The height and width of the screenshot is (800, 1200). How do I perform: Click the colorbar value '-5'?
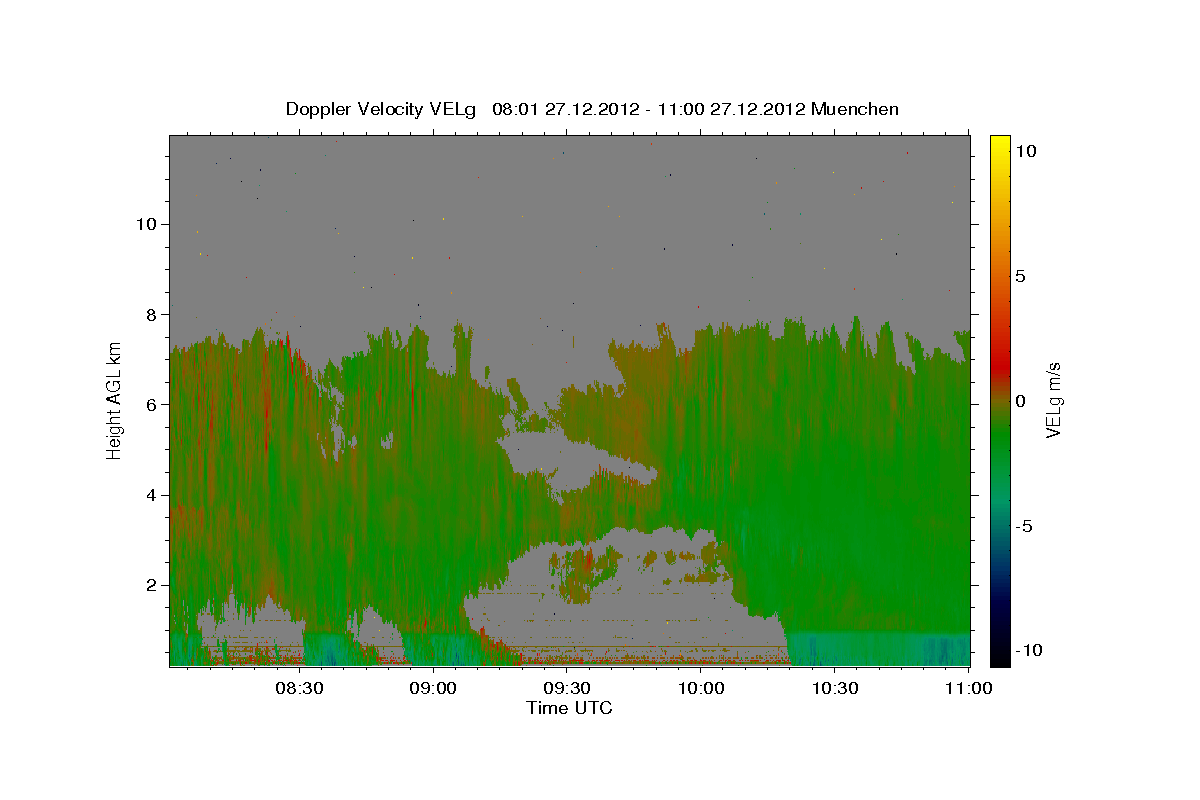pos(1023,526)
